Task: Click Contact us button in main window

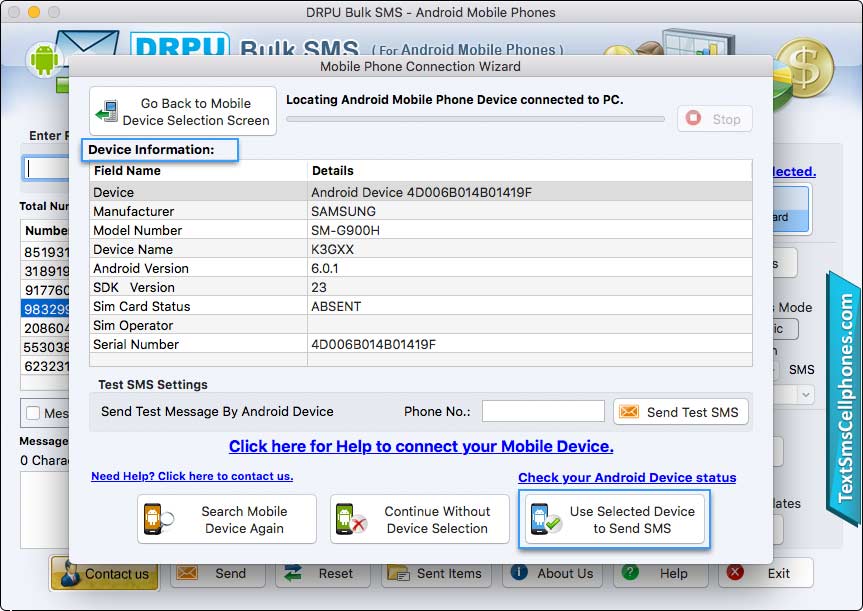Action: click(105, 573)
